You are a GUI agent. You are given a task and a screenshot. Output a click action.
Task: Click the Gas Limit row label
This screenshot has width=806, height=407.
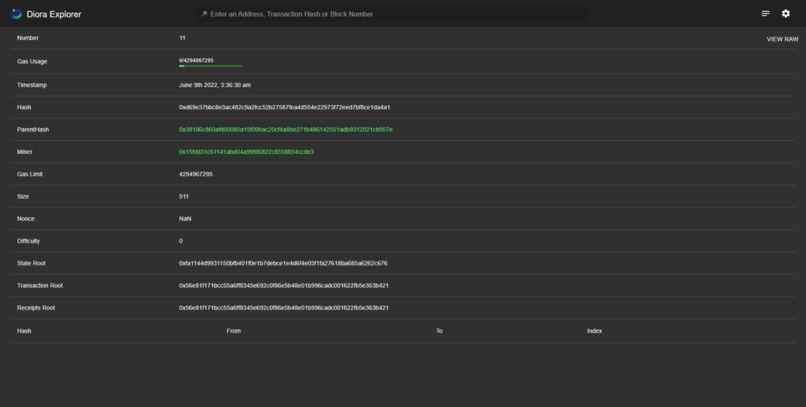[x=30, y=174]
